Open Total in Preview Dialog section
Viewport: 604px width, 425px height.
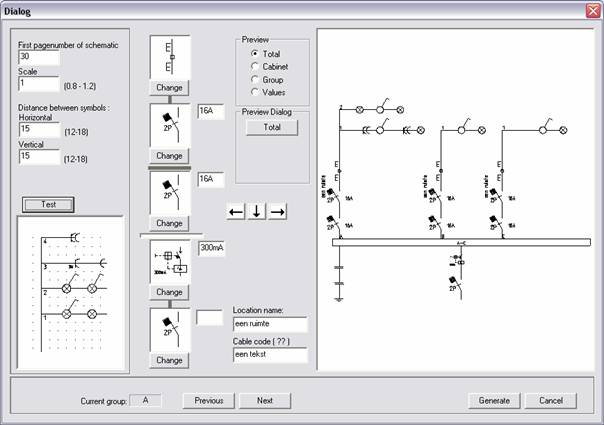click(x=273, y=128)
